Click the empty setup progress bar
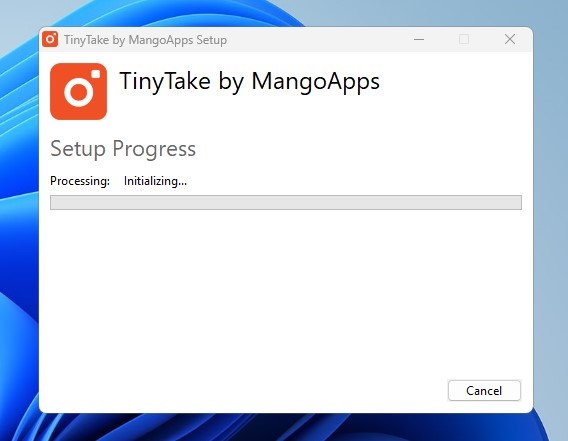Image resolution: width=568 pixels, height=441 pixels. 286,203
